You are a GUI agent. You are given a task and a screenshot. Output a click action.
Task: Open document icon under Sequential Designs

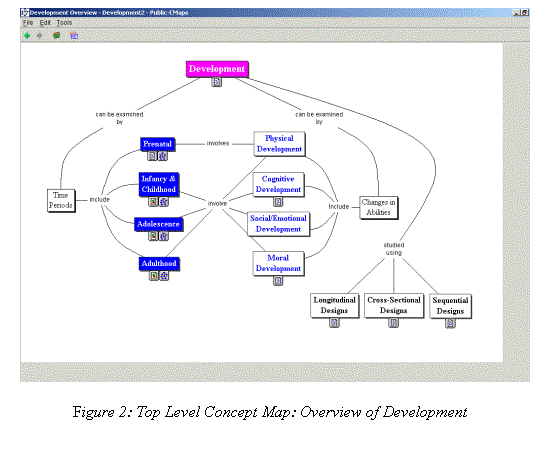coord(450,323)
